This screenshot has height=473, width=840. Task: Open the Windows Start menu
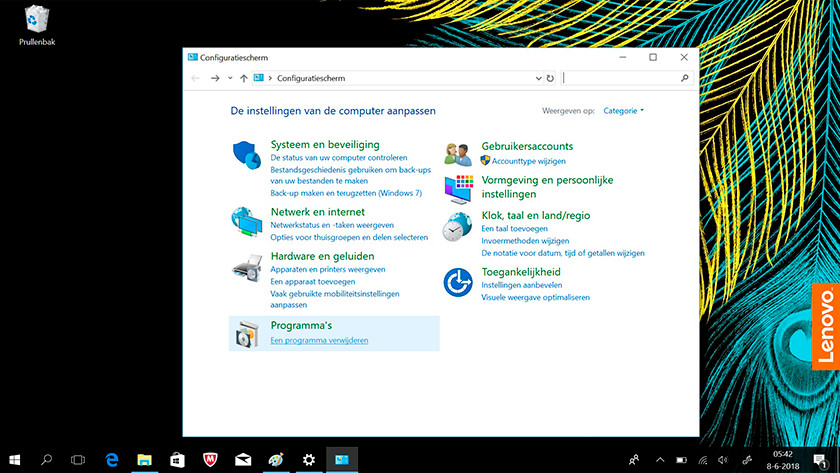(14, 460)
